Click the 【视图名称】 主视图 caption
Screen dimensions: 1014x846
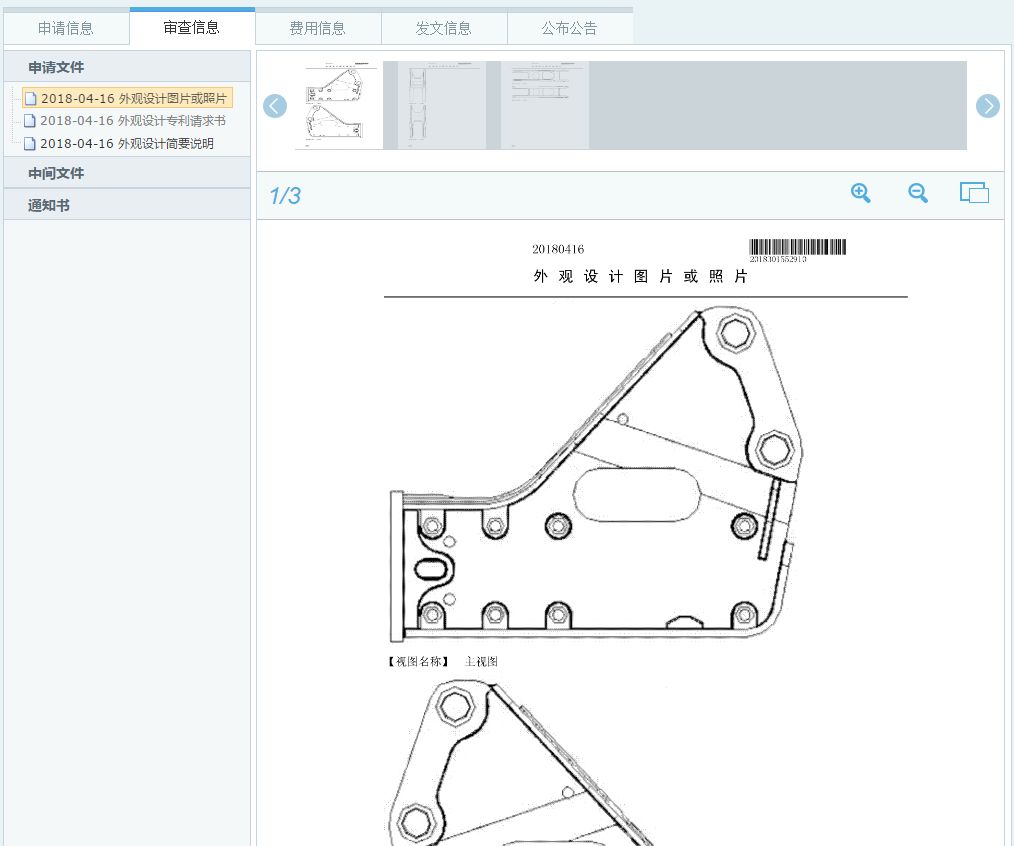tap(443, 661)
